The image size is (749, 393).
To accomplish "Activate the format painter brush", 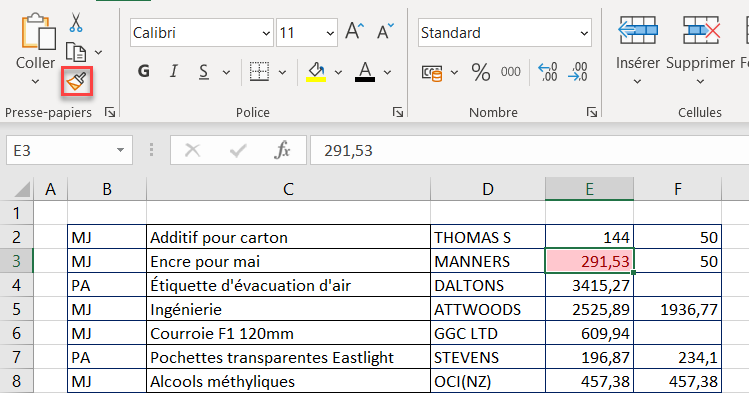I will [x=76, y=82].
